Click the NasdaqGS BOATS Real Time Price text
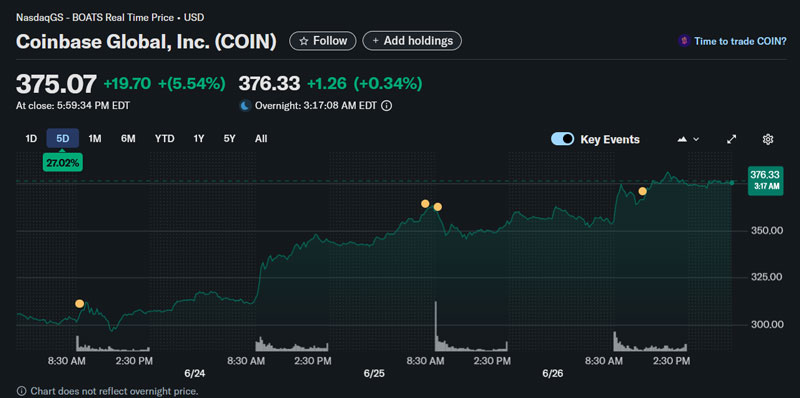The image size is (800, 398). point(110,17)
